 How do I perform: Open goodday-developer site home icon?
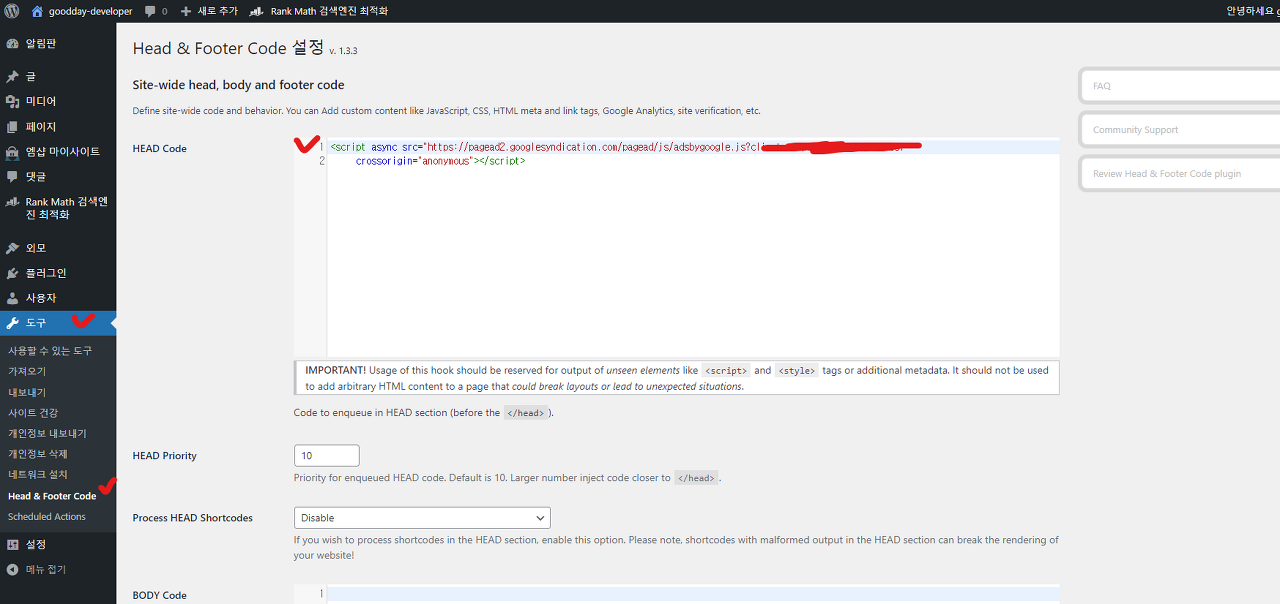[x=38, y=11]
